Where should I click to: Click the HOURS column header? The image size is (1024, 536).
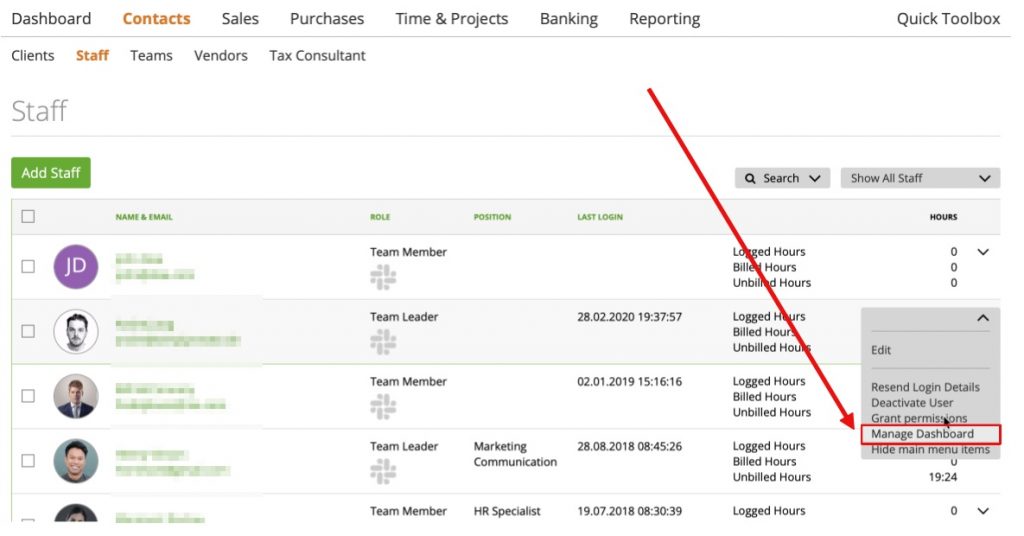pos(944,217)
